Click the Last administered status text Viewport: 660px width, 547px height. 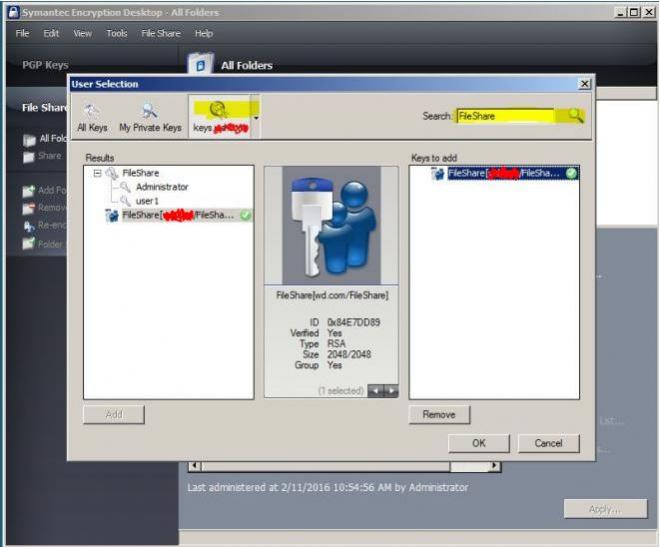[327, 487]
